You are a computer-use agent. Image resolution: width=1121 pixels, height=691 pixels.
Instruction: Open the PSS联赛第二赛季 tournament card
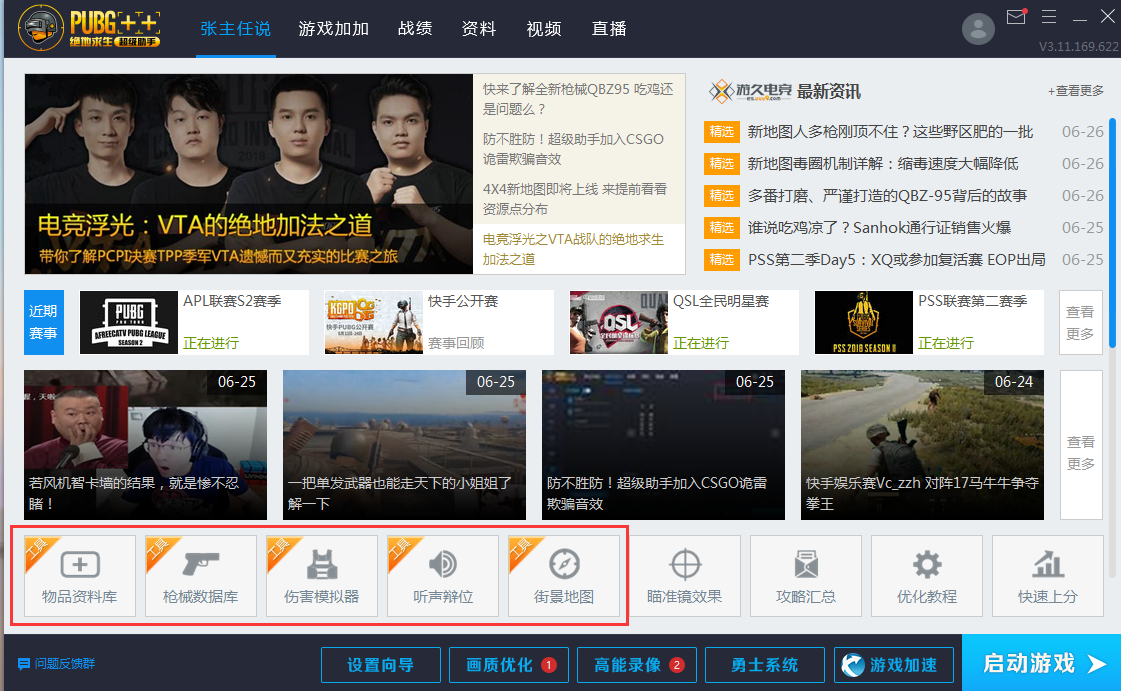[x=929, y=322]
